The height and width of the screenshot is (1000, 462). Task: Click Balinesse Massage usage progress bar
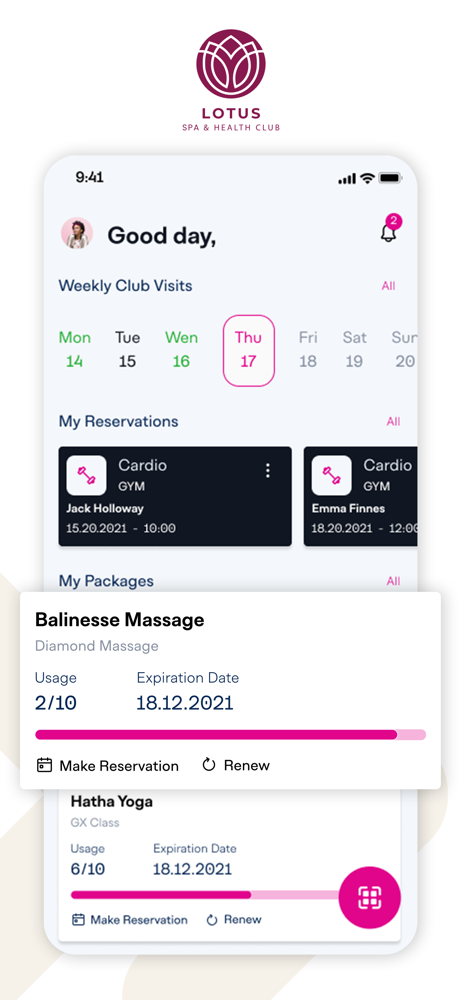click(230, 735)
